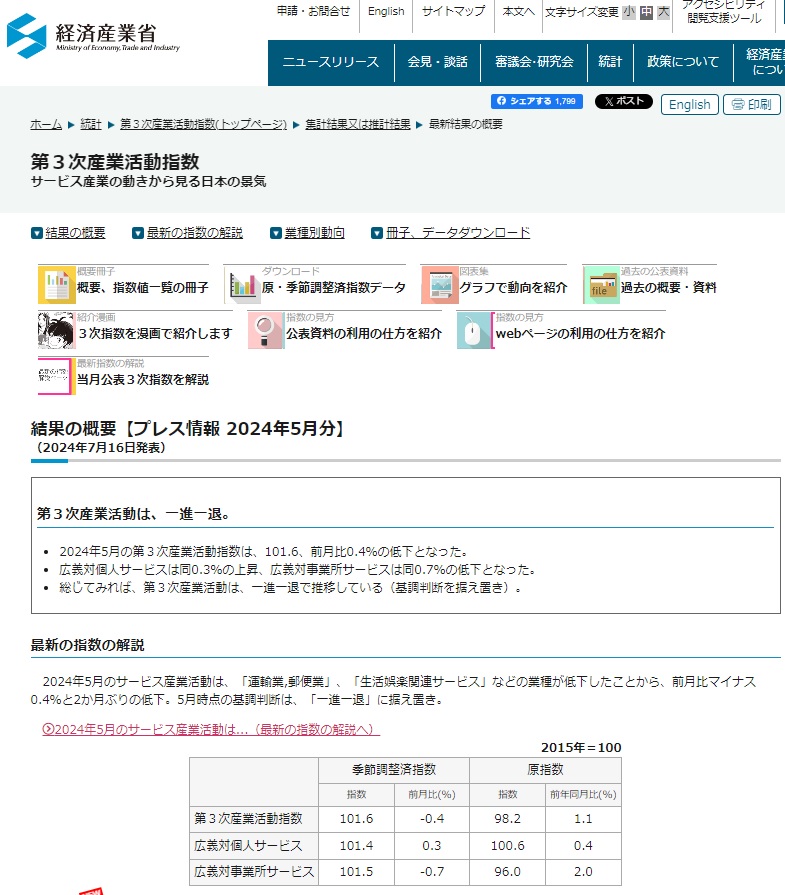This screenshot has height=895, width=785.
Task: Click the 印刷 print button
Action: [750, 105]
